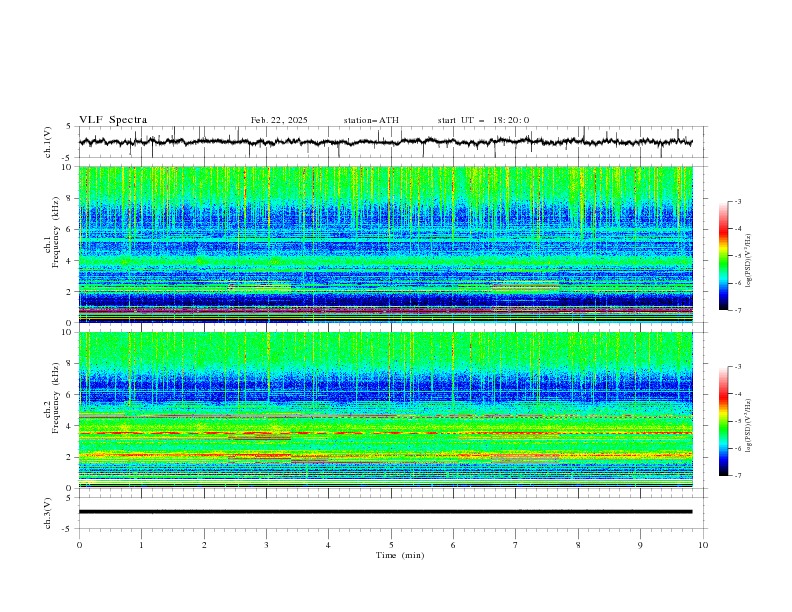Click the '2' tick on the Time axis
Screen dimensions: 792x612
tap(204, 545)
